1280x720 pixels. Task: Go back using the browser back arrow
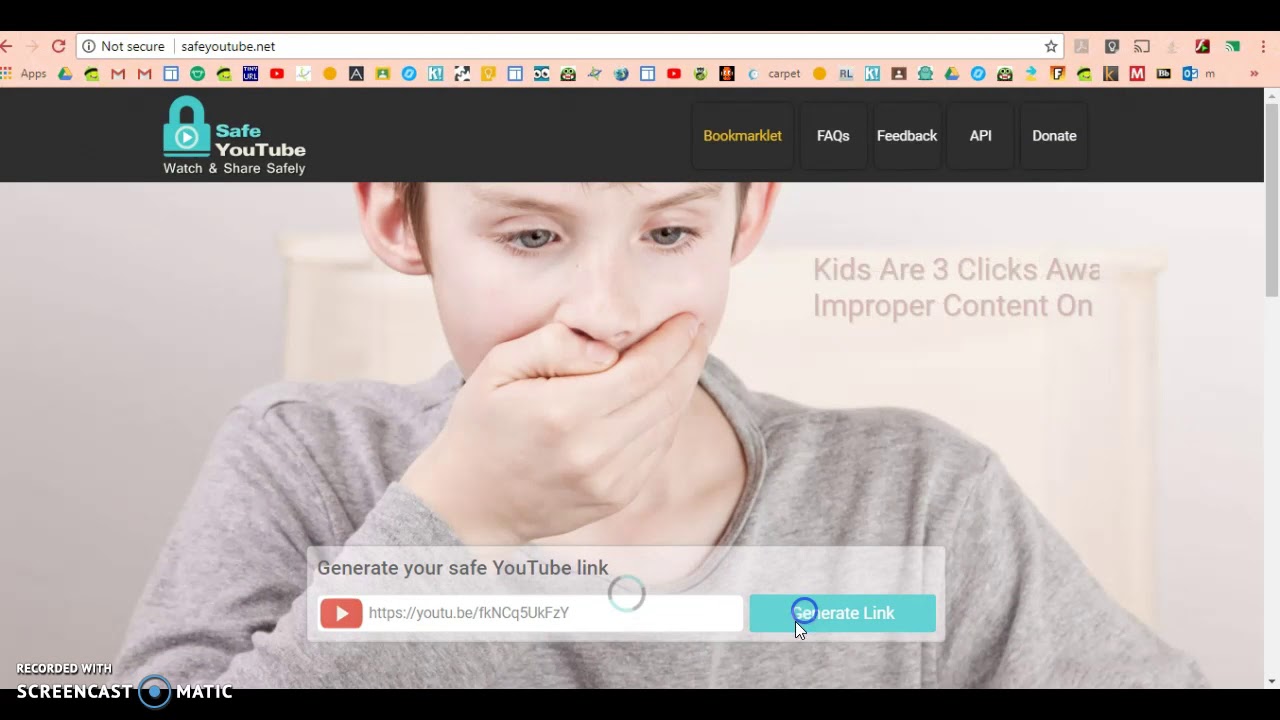[x=6, y=46]
